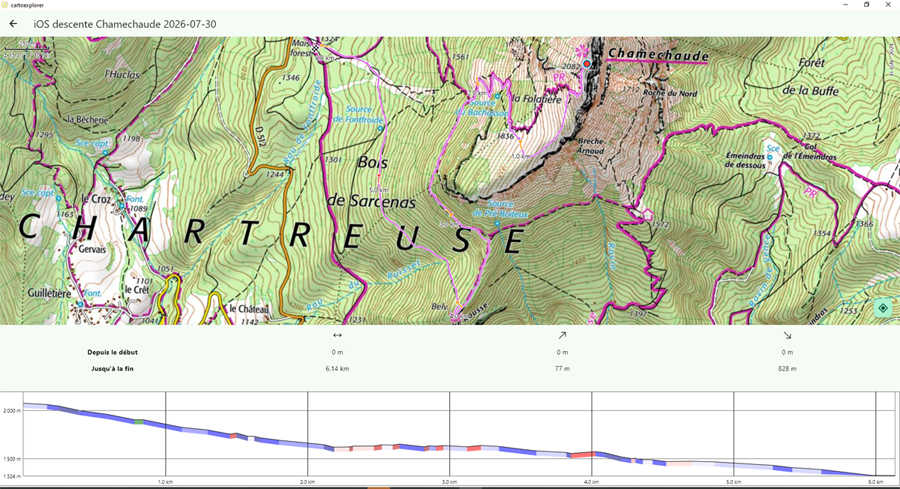
Task: Click the ascent arrow icon
Action: coord(562,335)
